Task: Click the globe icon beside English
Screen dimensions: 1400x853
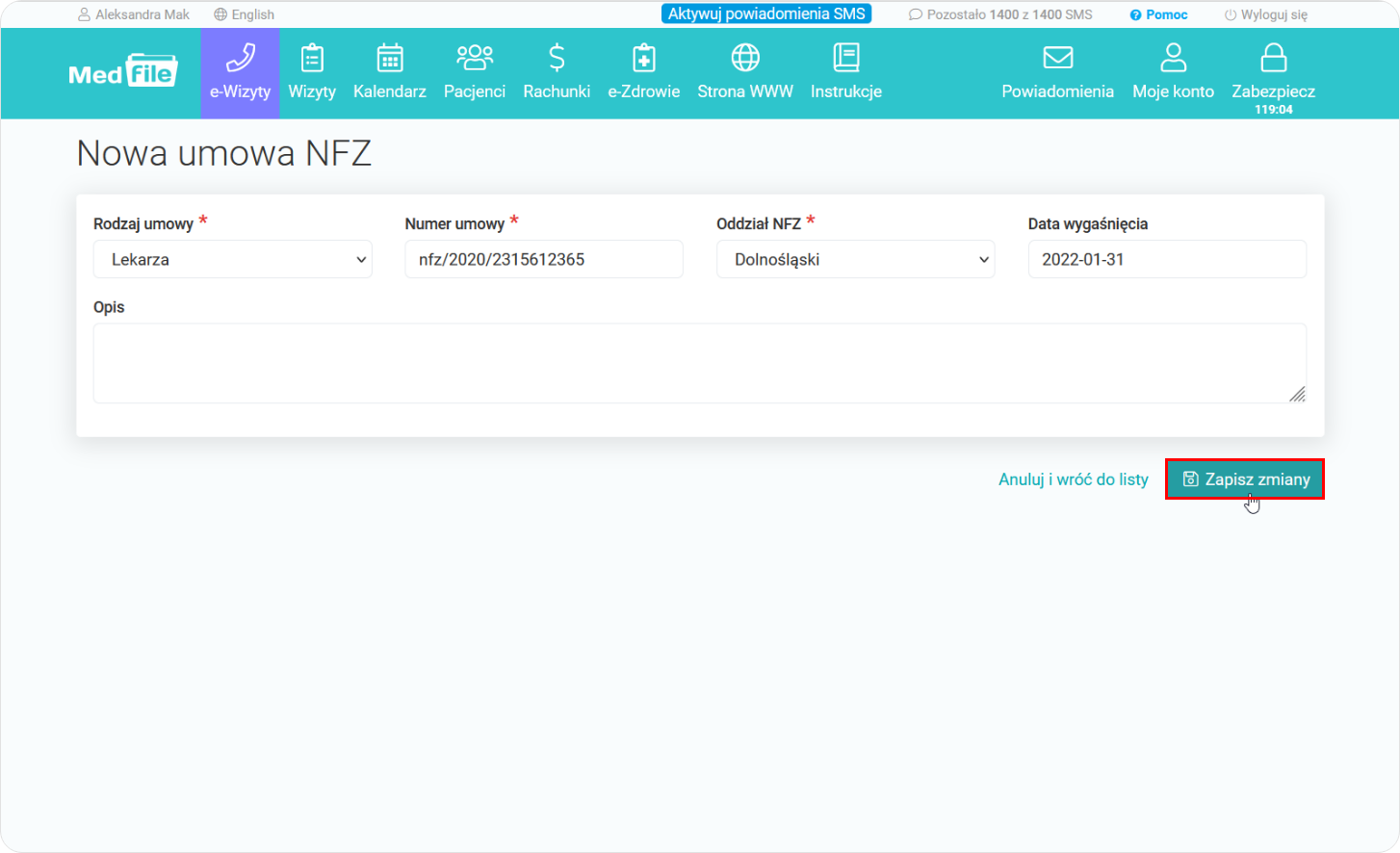Action: pyautogui.click(x=220, y=14)
